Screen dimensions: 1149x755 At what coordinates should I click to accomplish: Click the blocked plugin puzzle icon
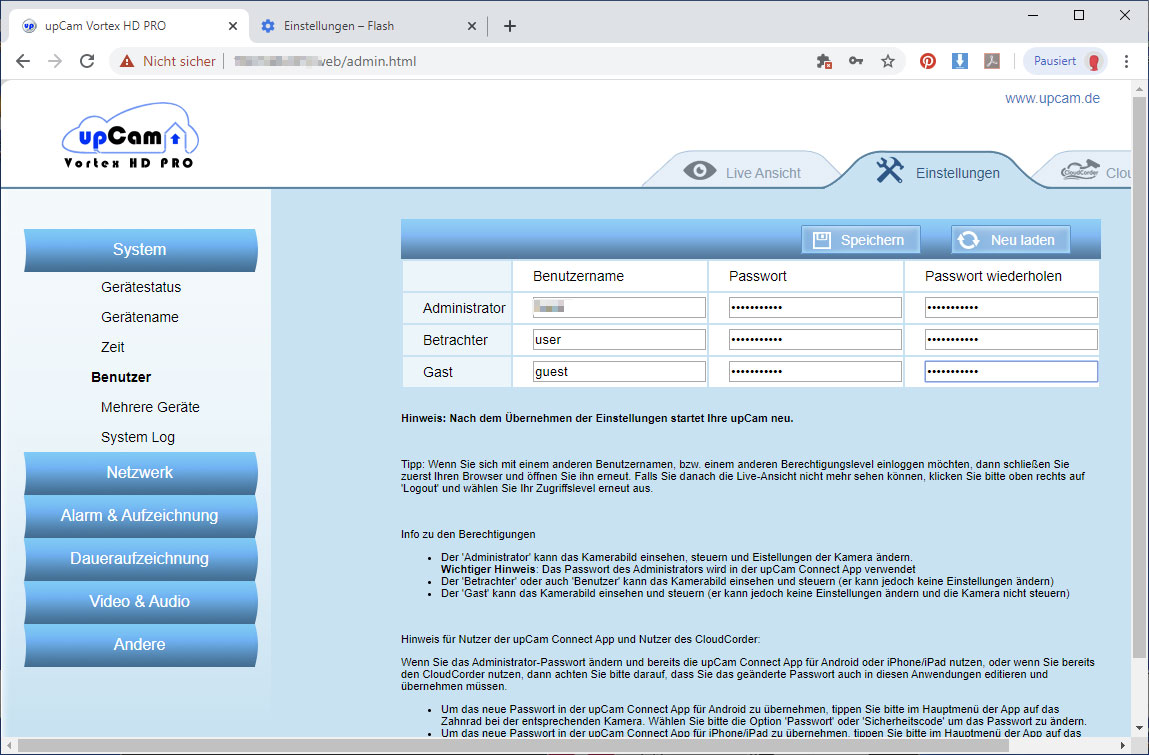pos(824,62)
